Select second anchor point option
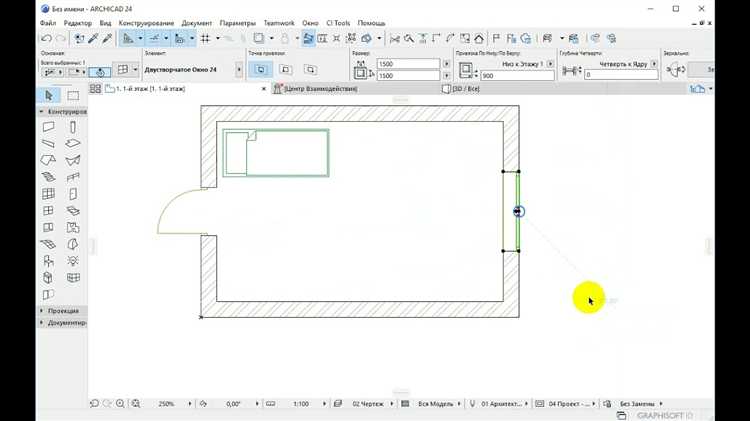 [286, 70]
